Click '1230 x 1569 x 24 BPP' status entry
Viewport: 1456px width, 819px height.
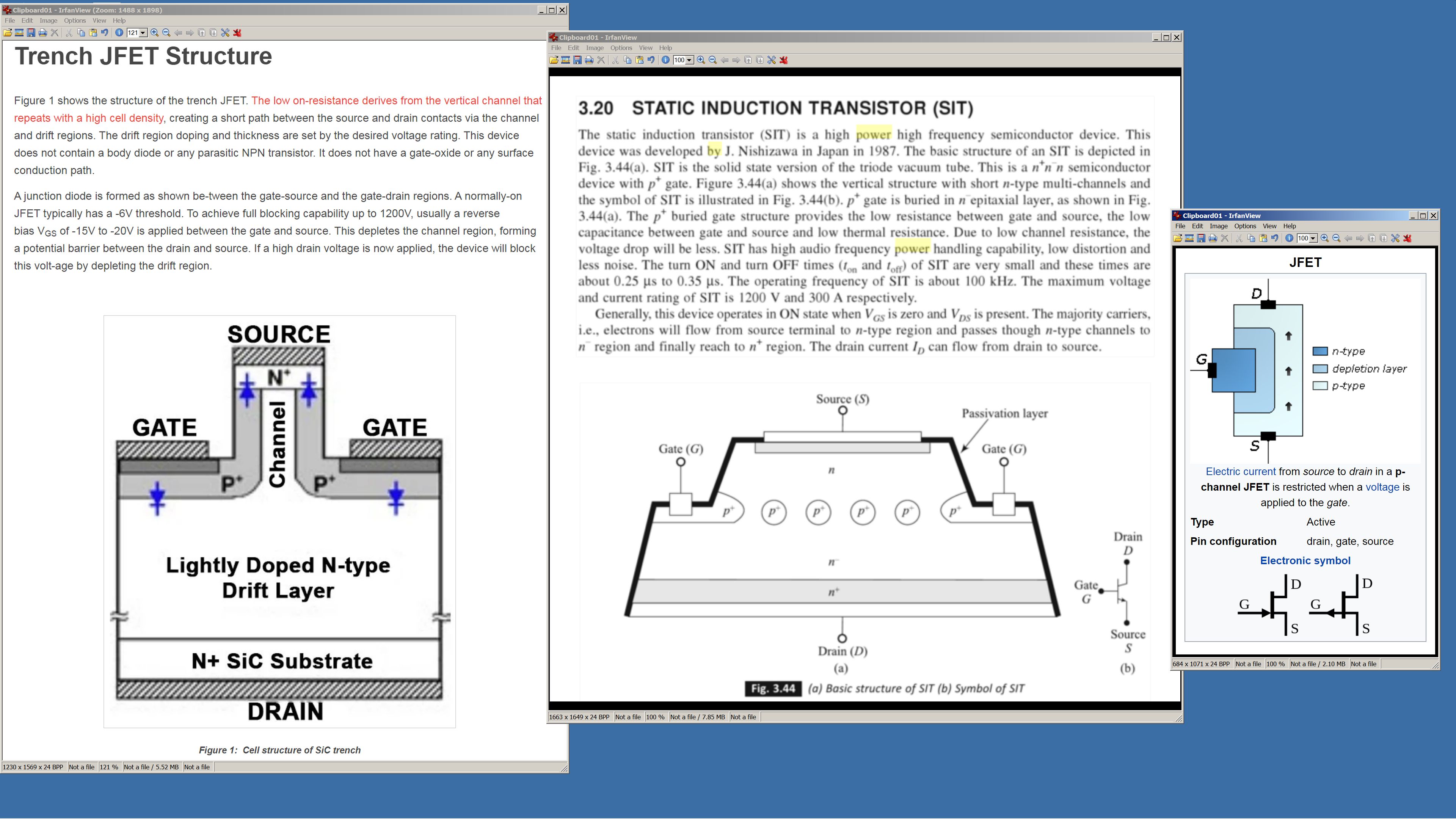pos(33,767)
